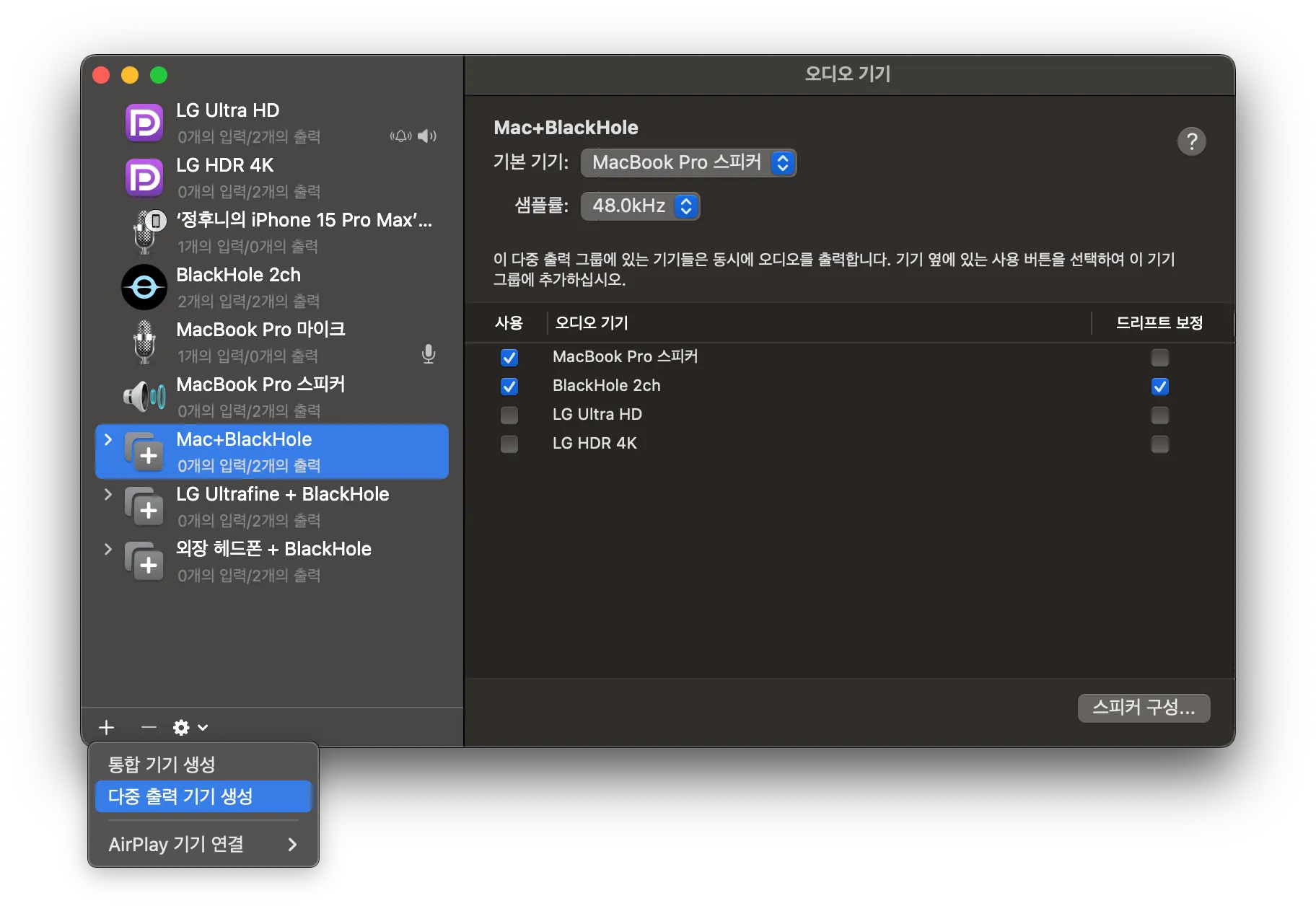Enable drift correction for LG Ultra HD

(1160, 415)
